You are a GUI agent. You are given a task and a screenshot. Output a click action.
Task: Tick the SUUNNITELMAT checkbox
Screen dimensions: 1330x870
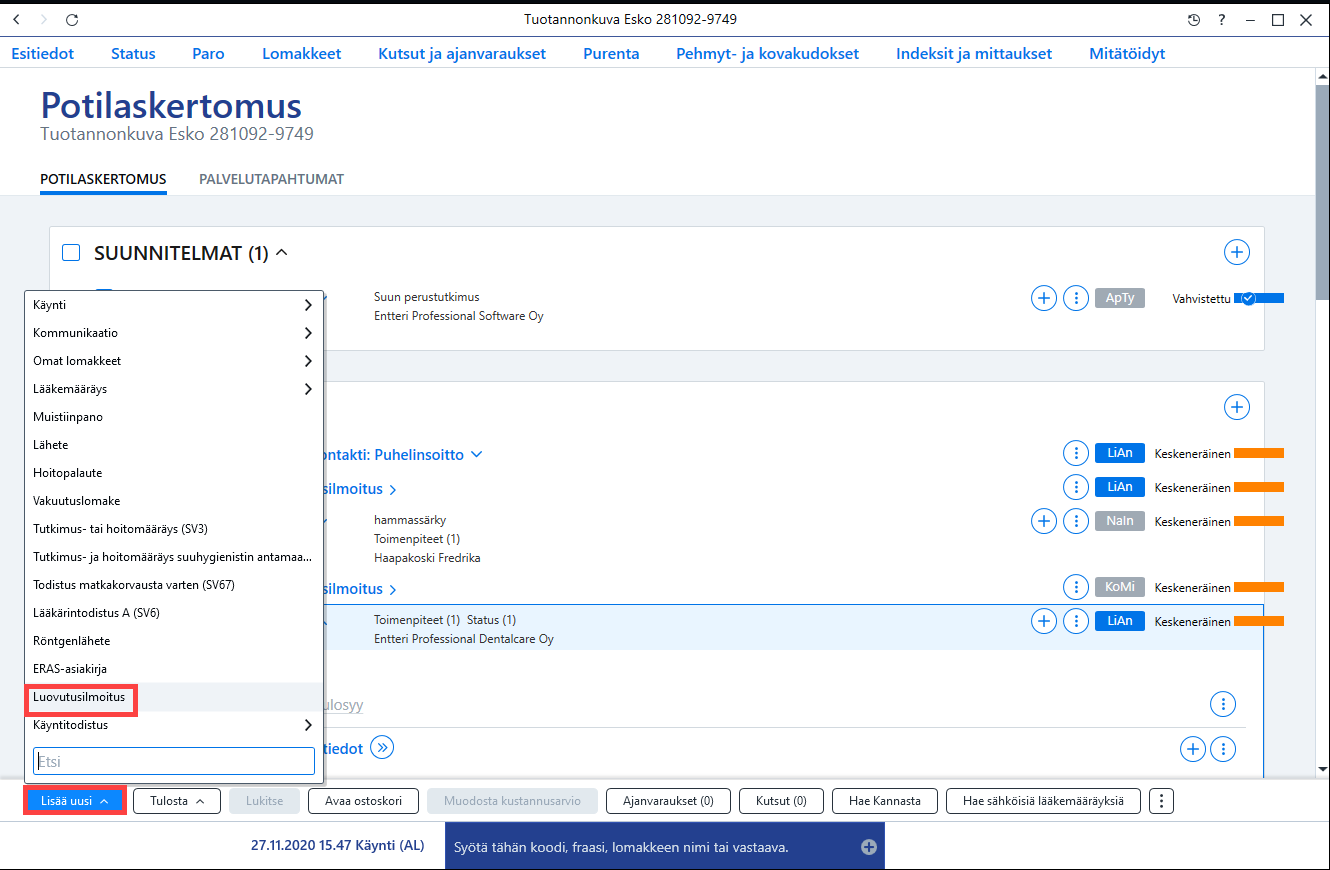71,253
